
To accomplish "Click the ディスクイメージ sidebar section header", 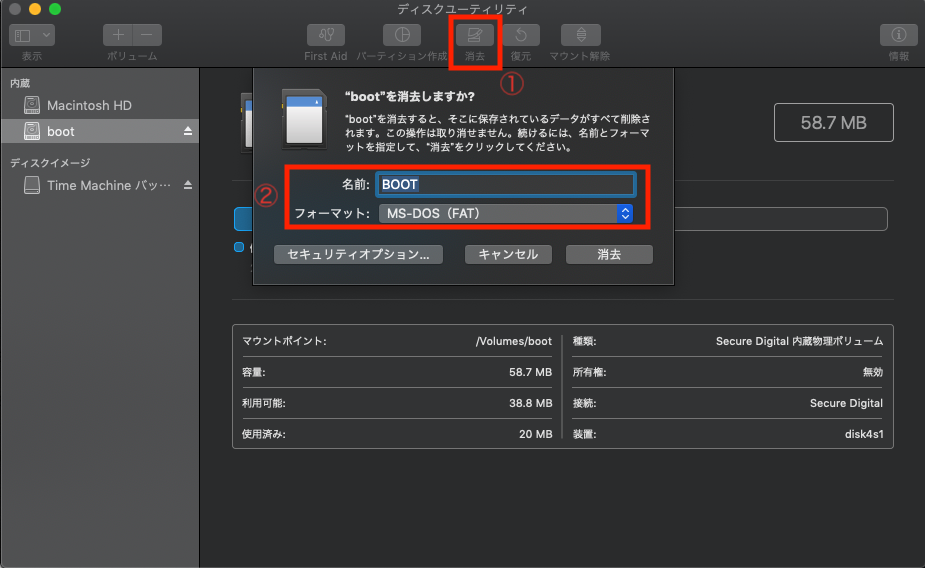I will click(50, 163).
